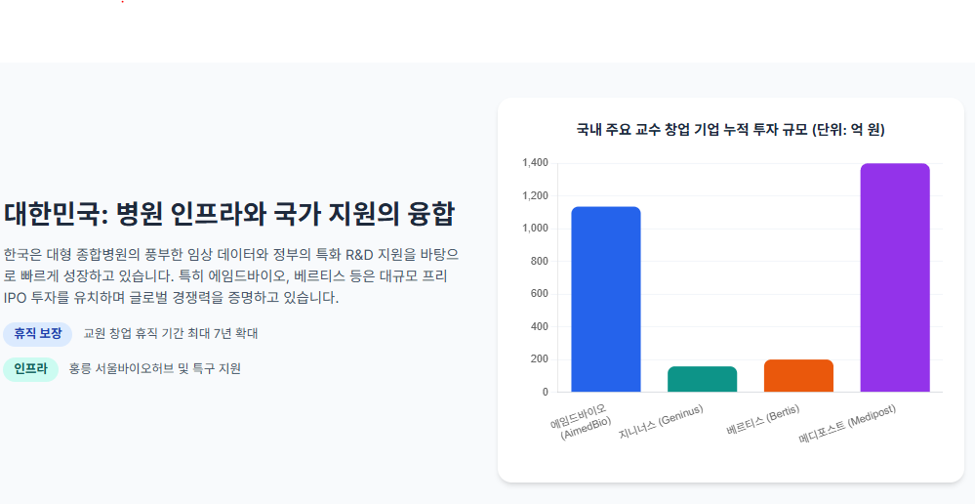Select the 인프라 badge
This screenshot has width=975, height=504.
pos(30,369)
